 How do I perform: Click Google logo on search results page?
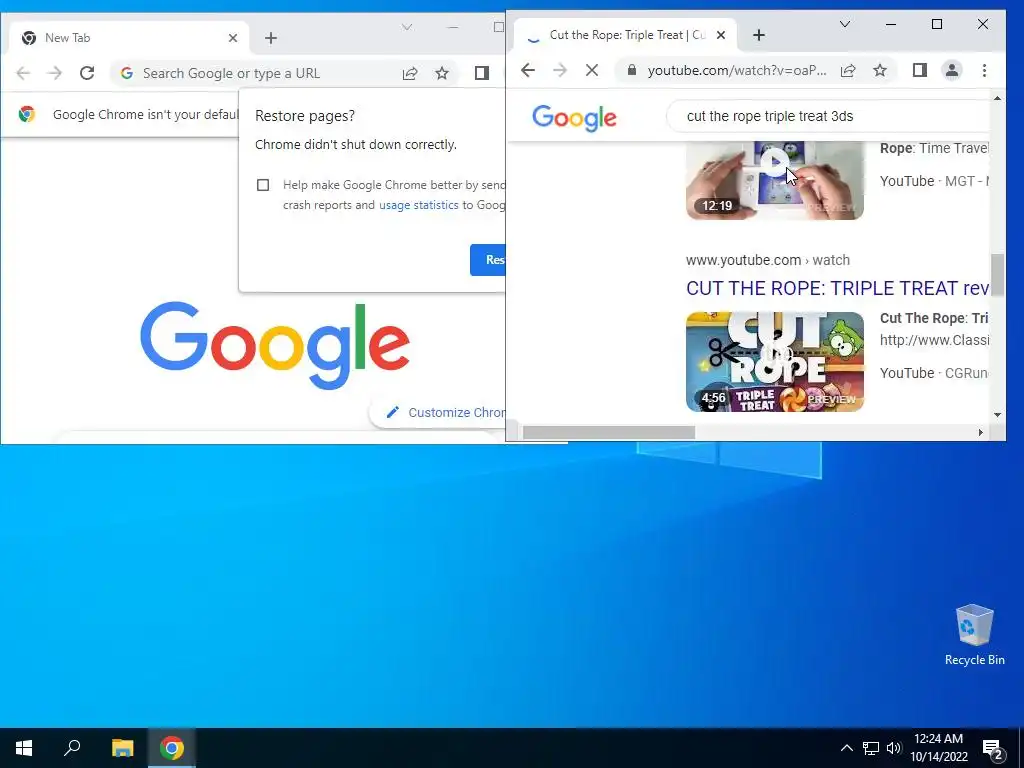pos(575,118)
